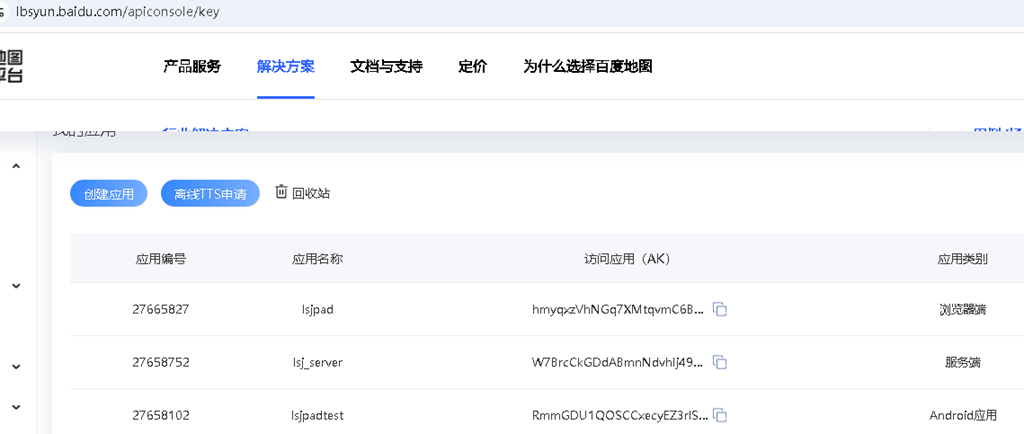Click the 访问应用（AK）column header

tap(626, 259)
